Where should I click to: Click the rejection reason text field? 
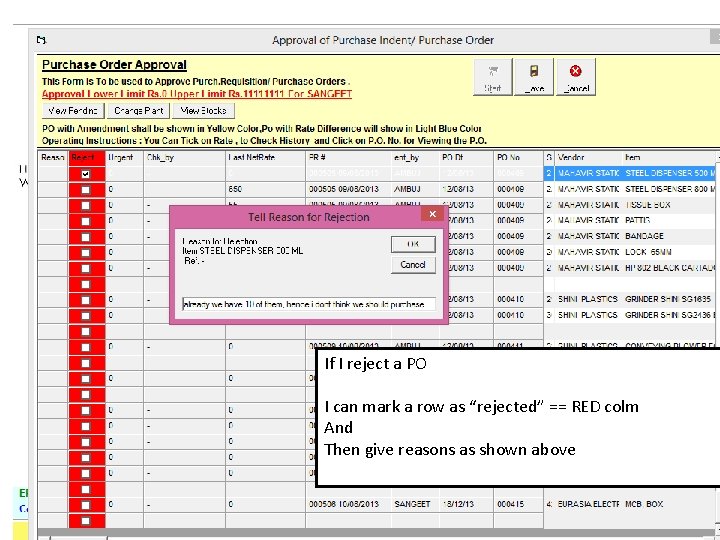point(309,304)
